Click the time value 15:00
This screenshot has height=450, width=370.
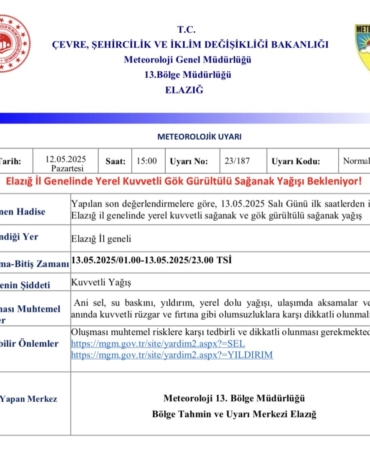tap(147, 161)
